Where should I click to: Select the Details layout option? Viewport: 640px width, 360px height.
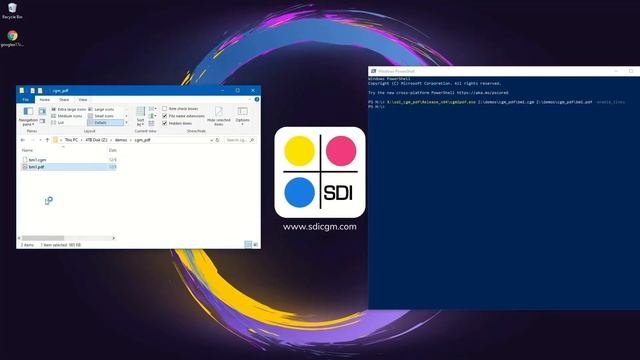(105, 122)
